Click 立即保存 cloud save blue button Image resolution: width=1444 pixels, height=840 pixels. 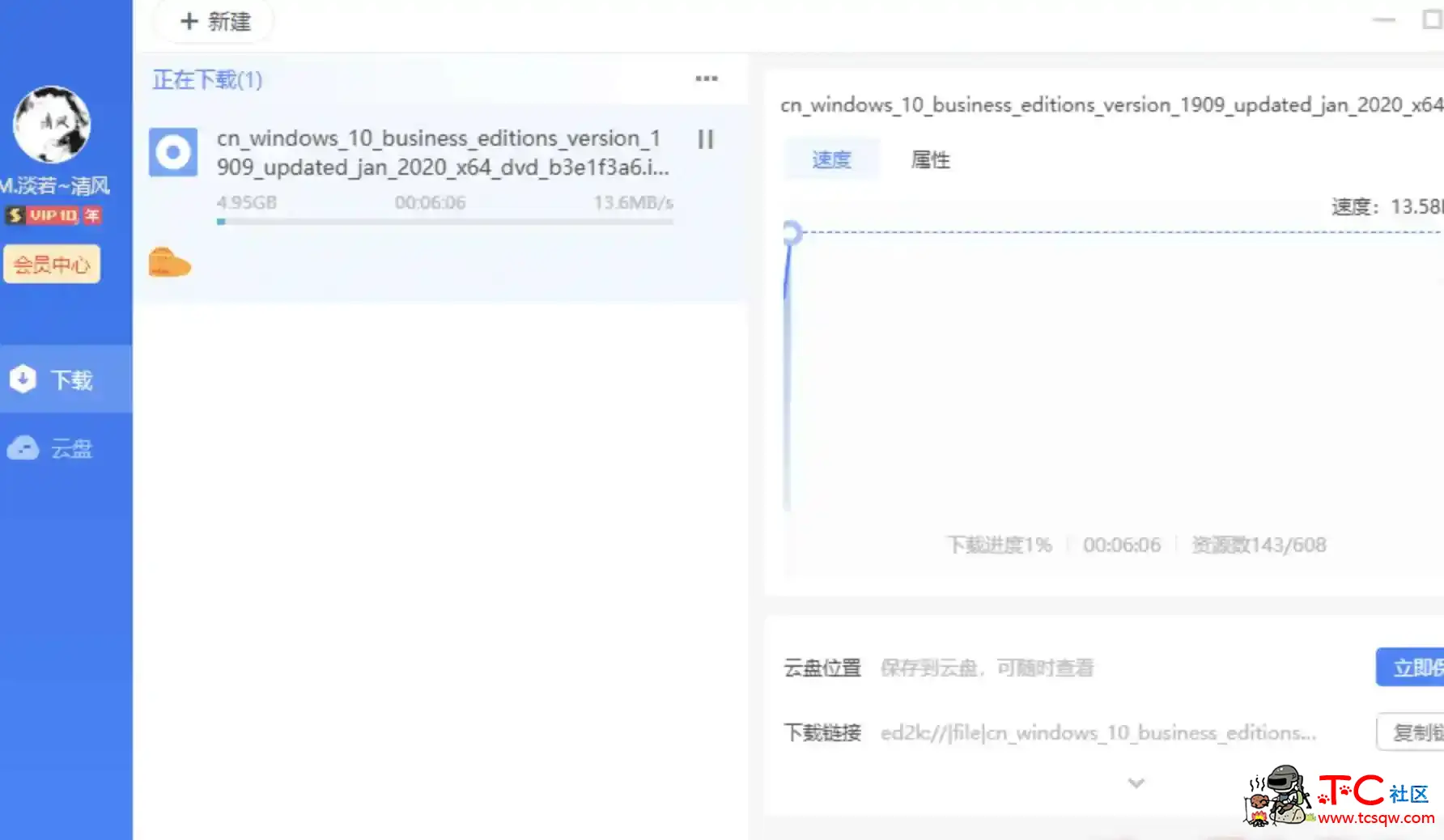[x=1410, y=668]
